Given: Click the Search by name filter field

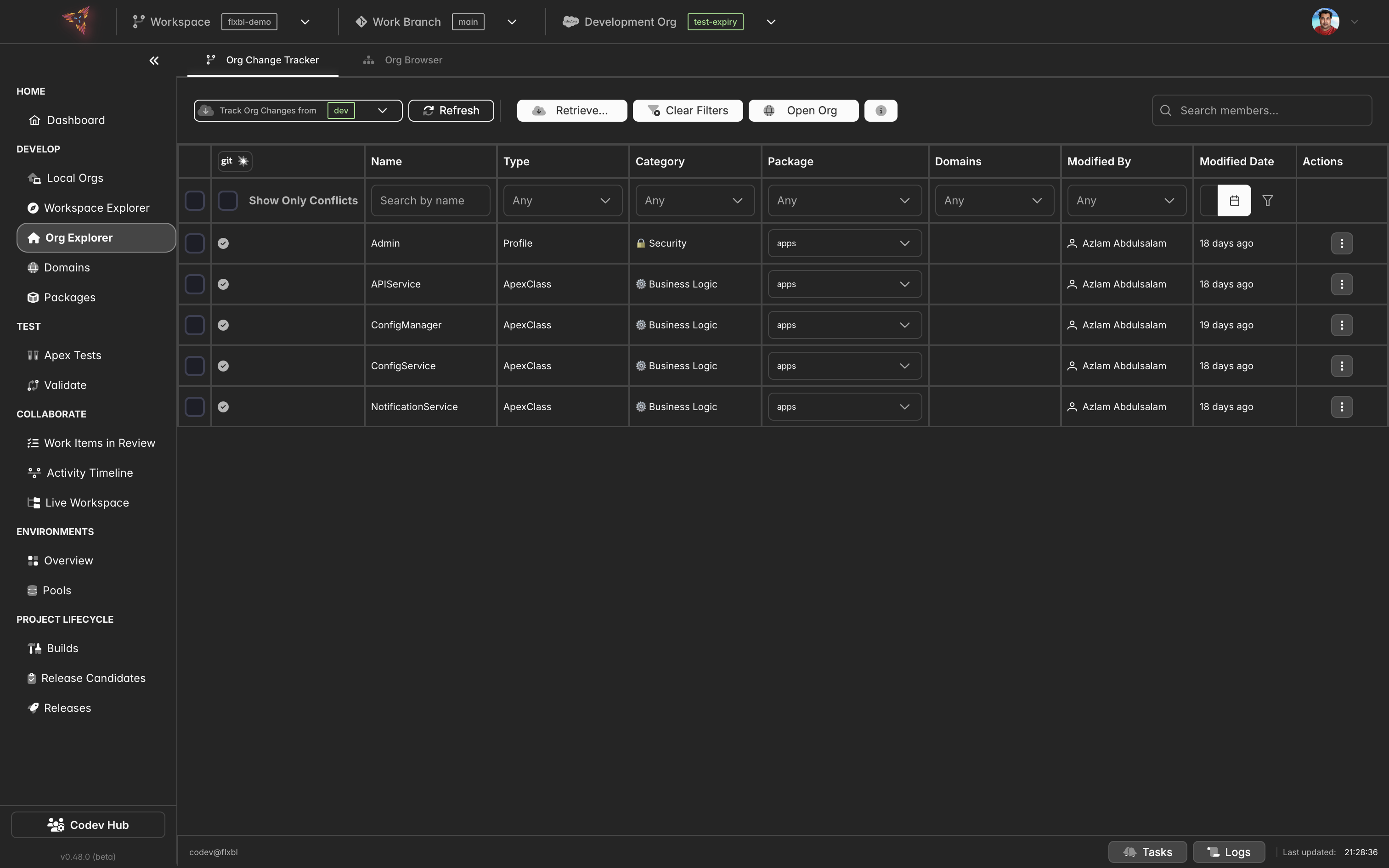Looking at the screenshot, I should [430, 200].
